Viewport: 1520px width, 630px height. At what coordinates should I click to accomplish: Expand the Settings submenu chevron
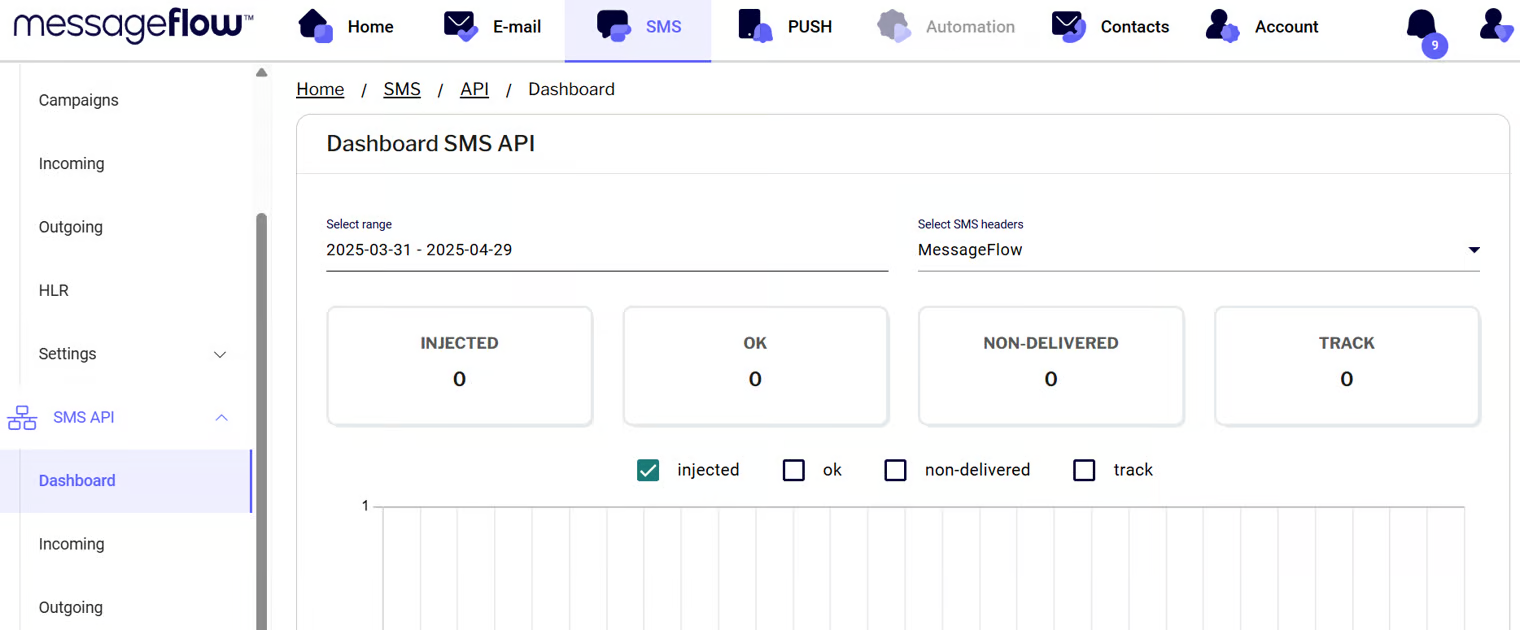click(x=221, y=355)
